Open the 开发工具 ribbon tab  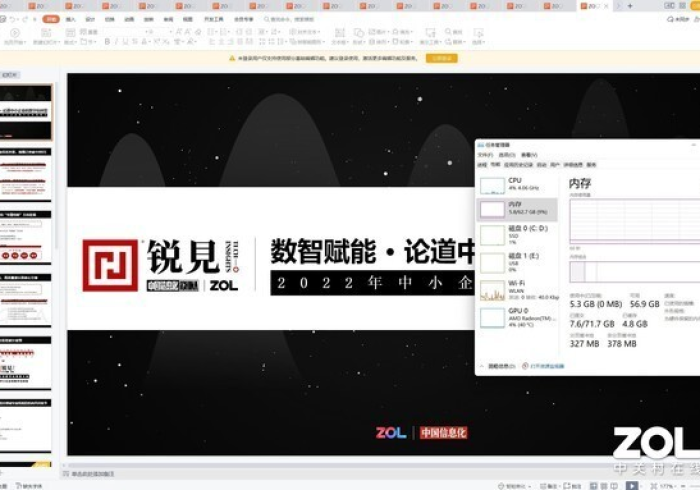pyautogui.click(x=213, y=19)
